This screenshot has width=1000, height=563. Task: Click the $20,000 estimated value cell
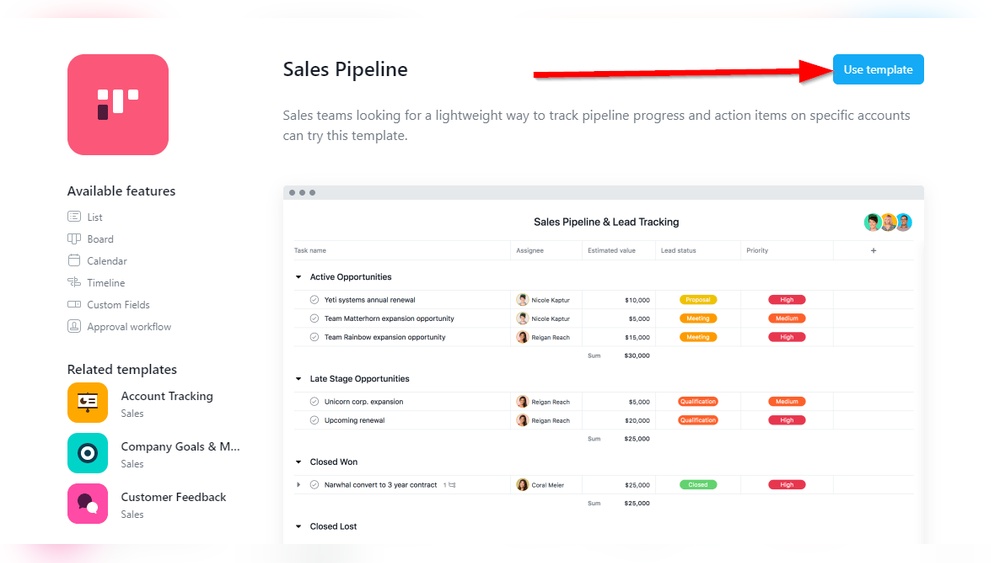pos(637,421)
